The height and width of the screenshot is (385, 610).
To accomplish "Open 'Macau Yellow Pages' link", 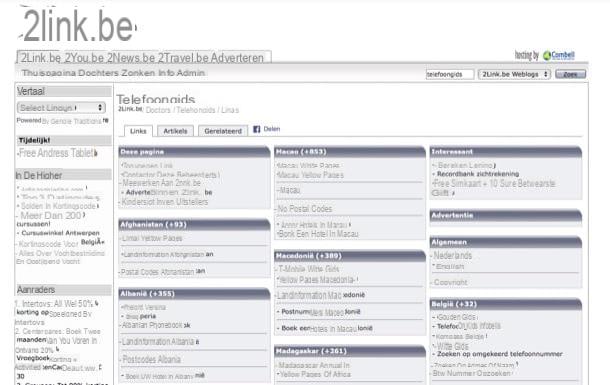I will (310, 175).
